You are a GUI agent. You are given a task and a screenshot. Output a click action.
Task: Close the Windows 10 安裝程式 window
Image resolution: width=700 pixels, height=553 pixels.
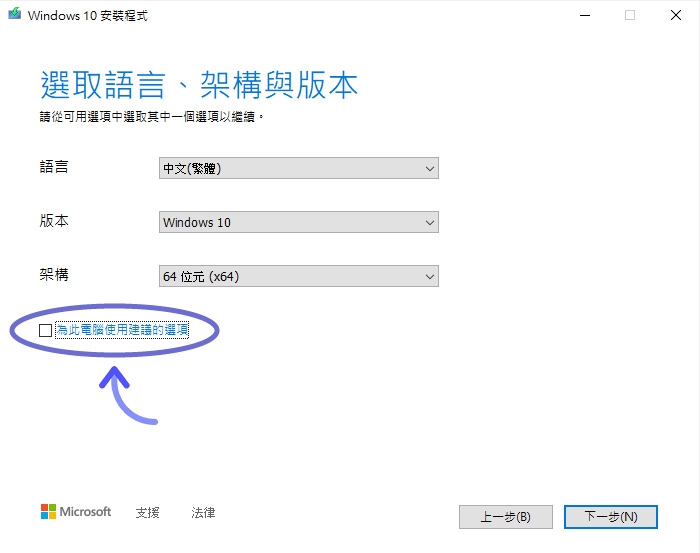click(676, 15)
